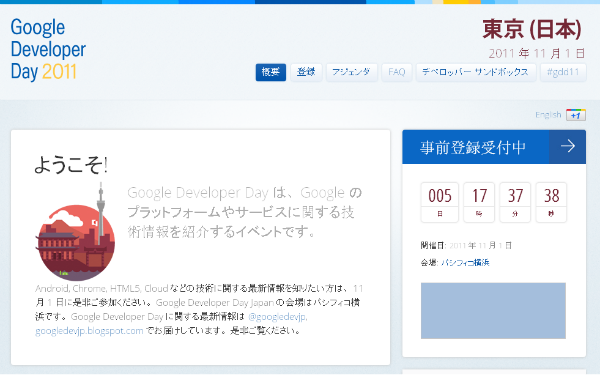The image size is (600, 375).
Task: Click the countdown seconds box 38
Action: point(551,202)
